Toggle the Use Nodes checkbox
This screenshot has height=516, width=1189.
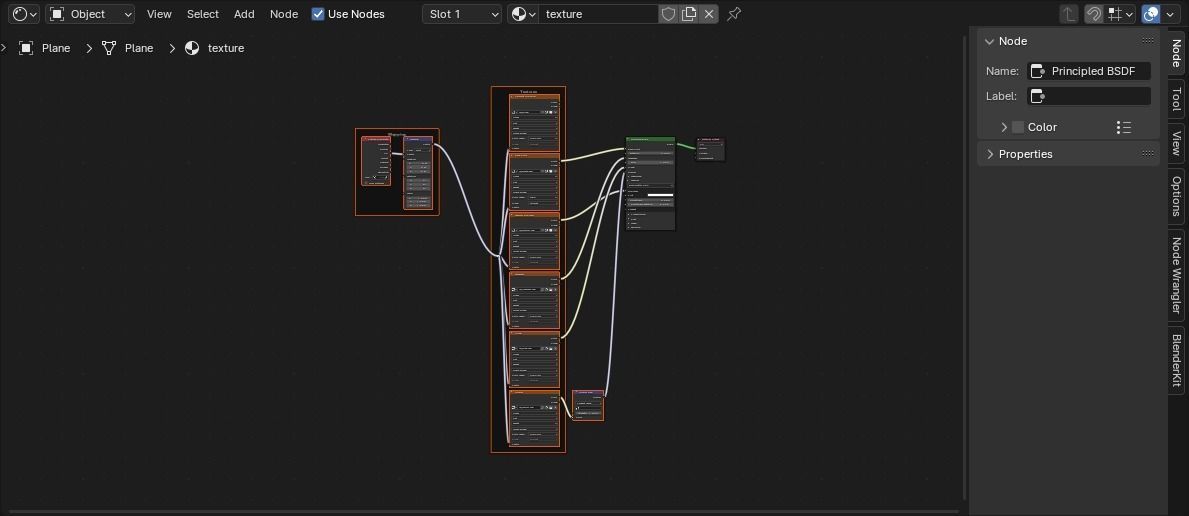318,14
